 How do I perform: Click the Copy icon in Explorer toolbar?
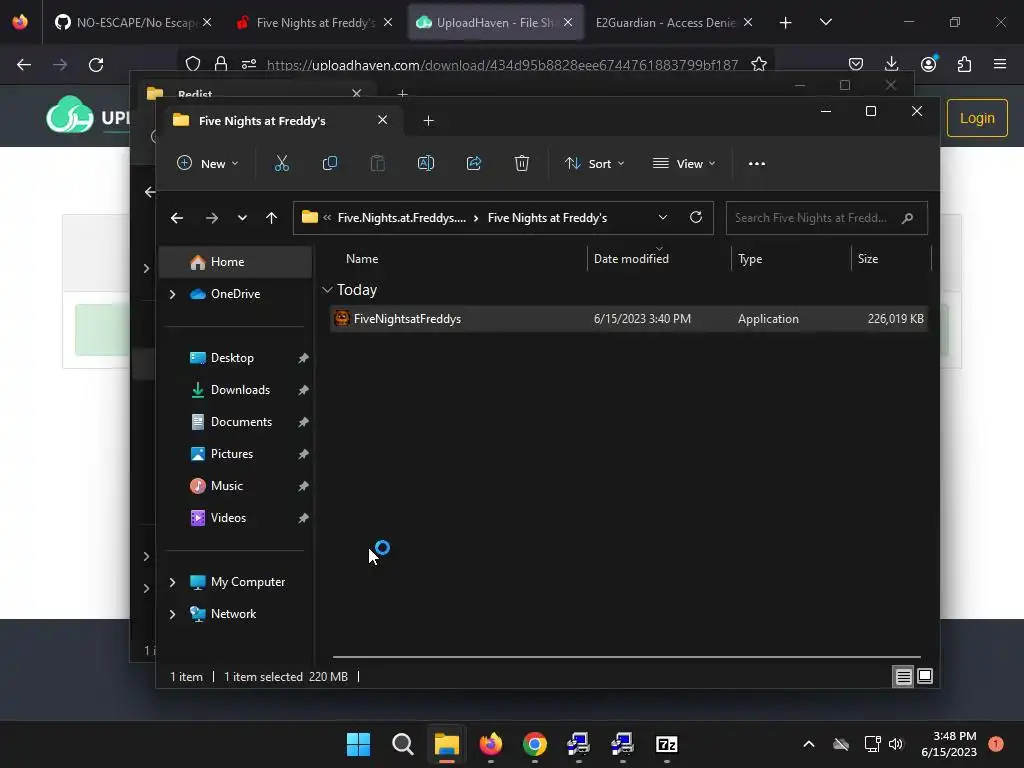tap(330, 163)
